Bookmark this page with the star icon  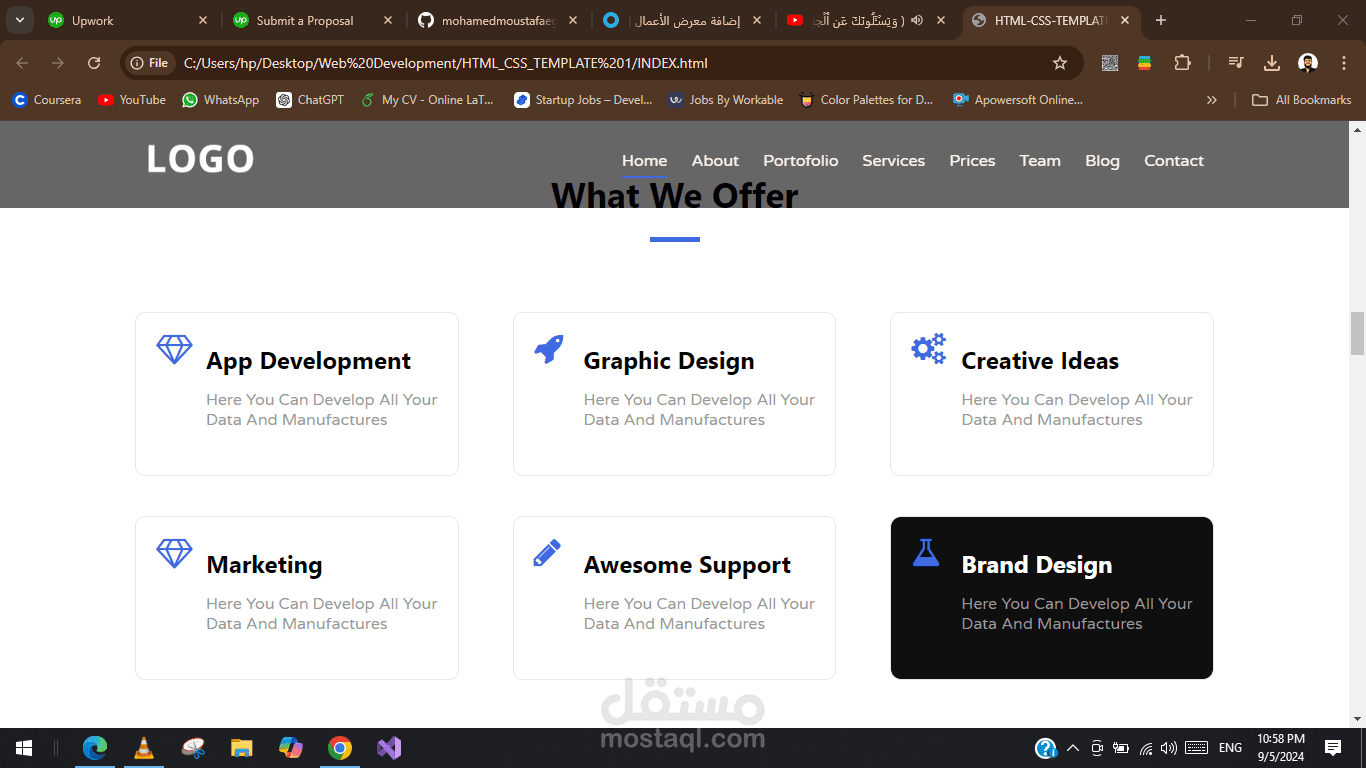(x=1060, y=63)
